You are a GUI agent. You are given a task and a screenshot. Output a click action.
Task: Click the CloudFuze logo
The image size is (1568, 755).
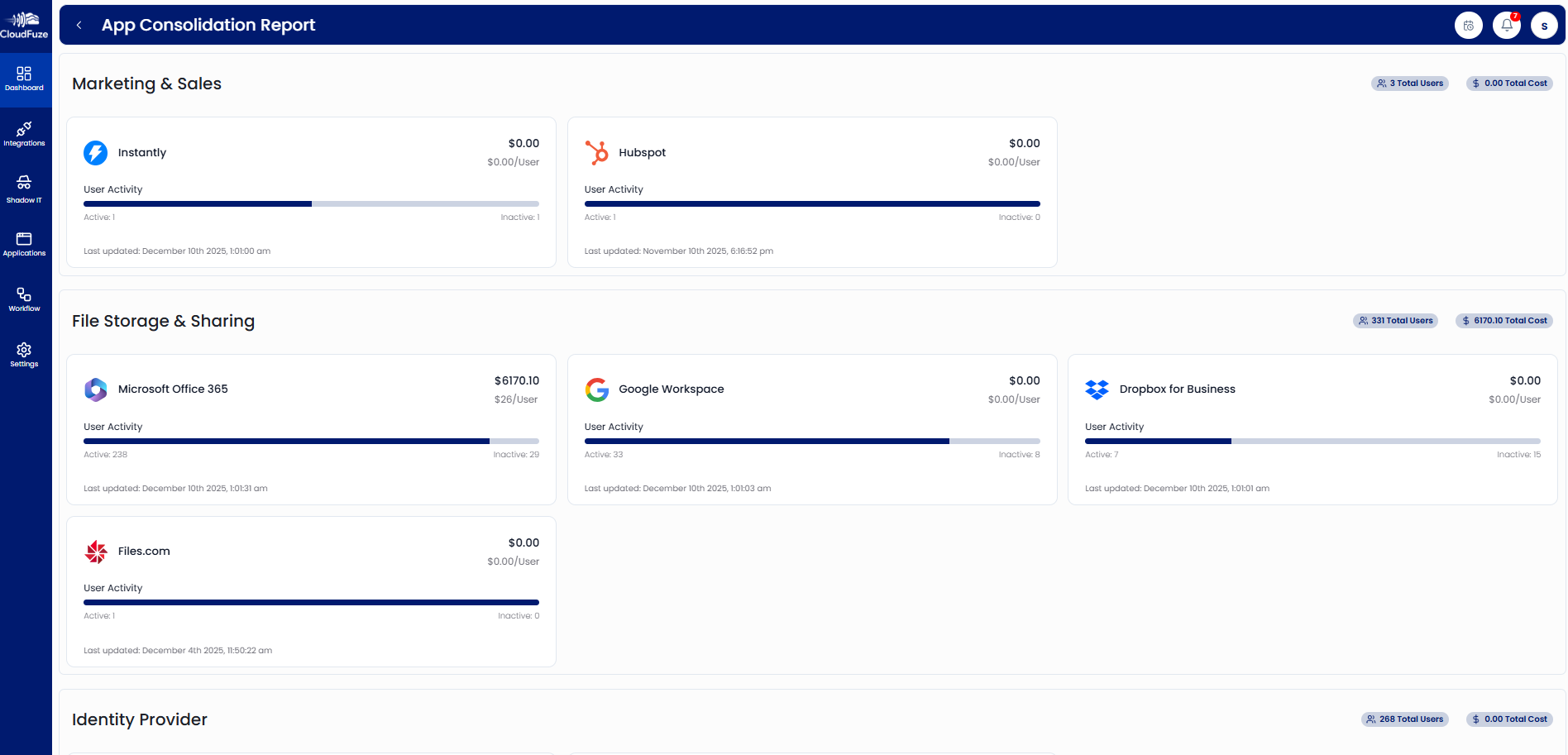click(x=25, y=24)
